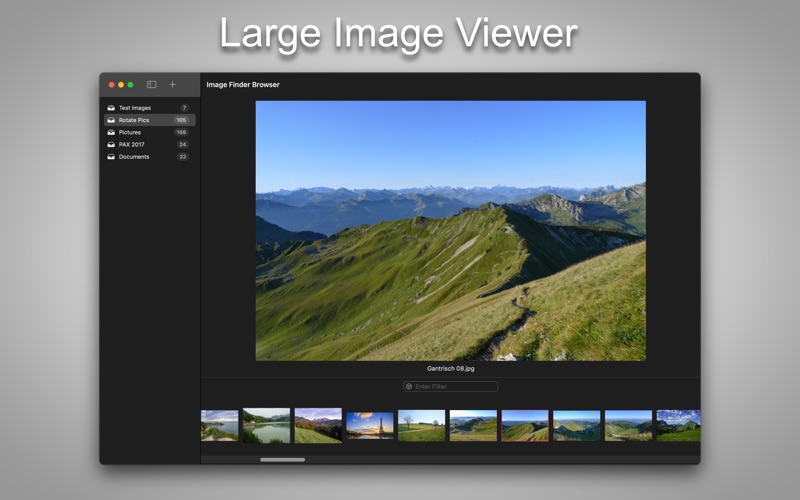800x500 pixels.
Task: Click the plus icon to add a folder
Action: point(172,85)
